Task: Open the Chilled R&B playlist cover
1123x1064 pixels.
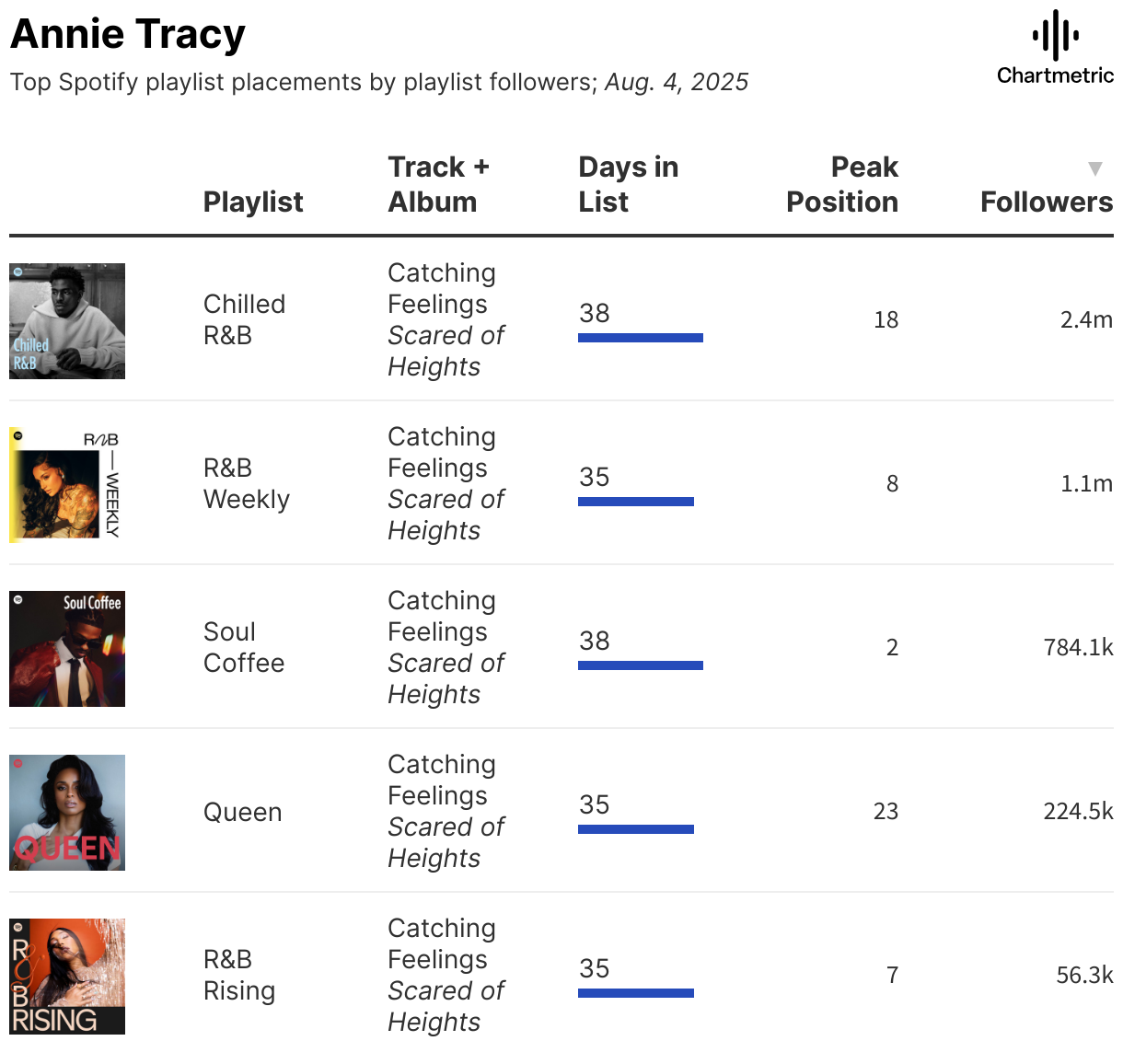Action: coord(67,321)
